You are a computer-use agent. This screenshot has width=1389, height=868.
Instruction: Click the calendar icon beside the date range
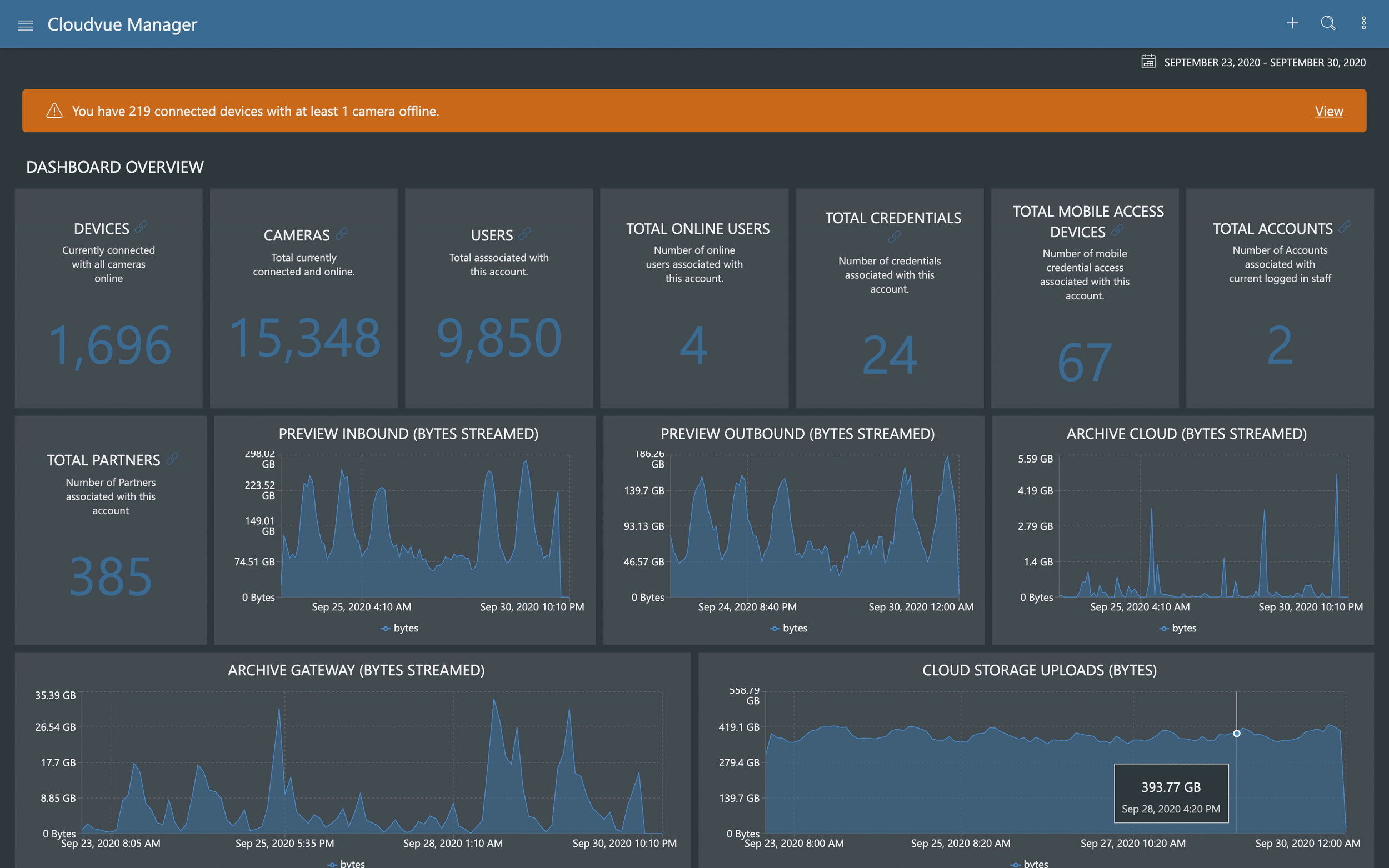[x=1147, y=62]
